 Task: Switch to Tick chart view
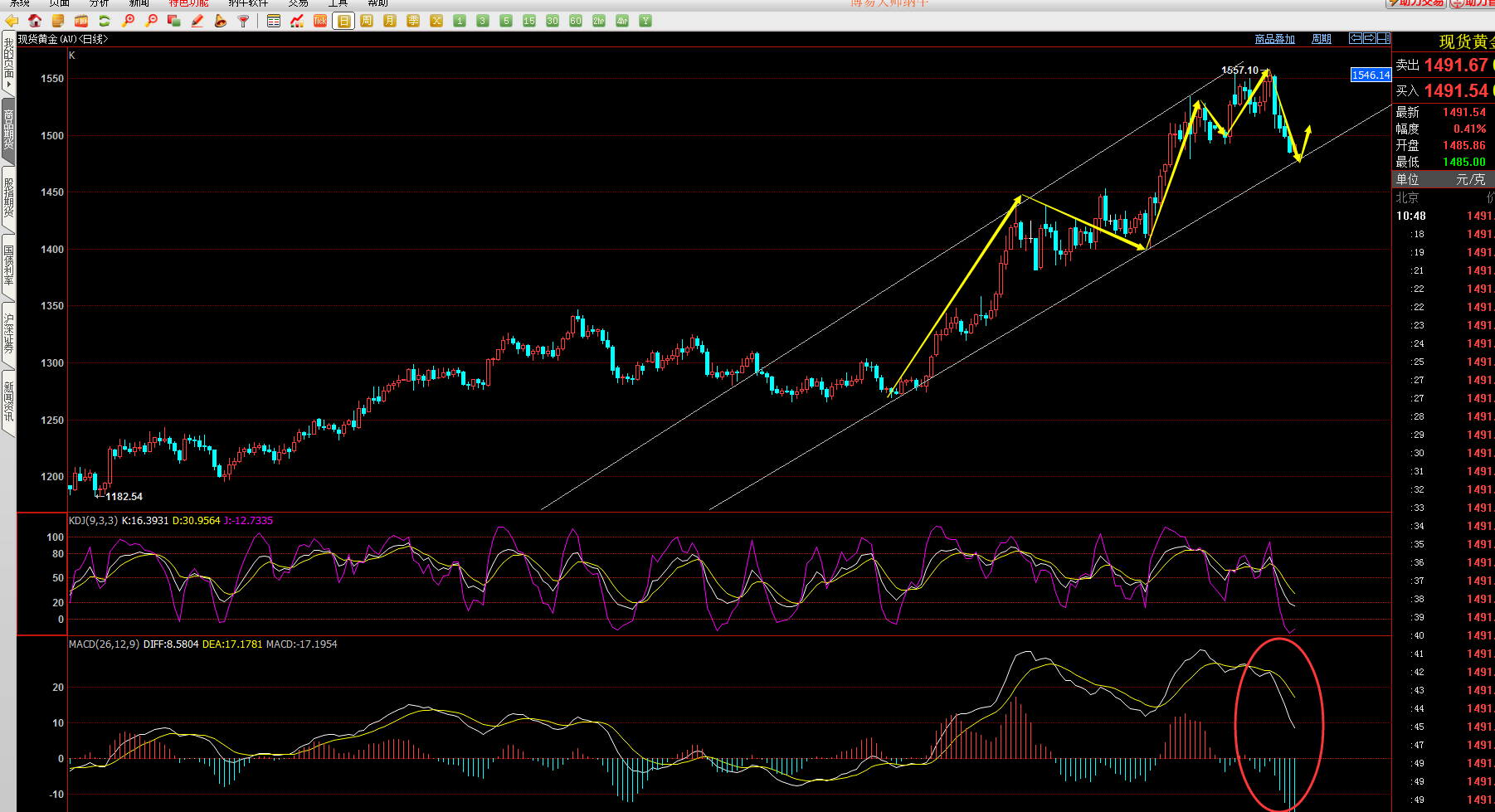pyautogui.click(x=320, y=21)
